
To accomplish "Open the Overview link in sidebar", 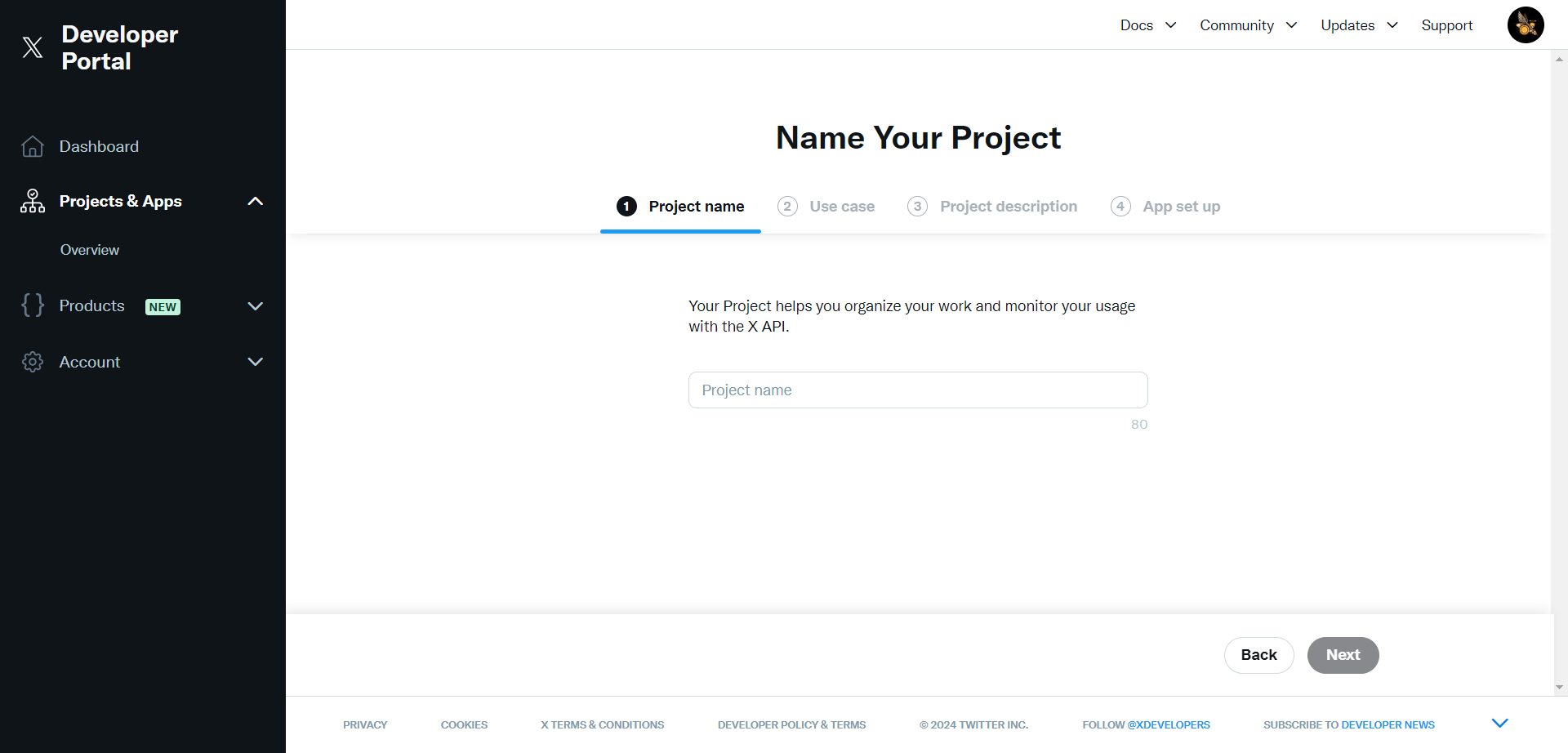I will pos(90,250).
